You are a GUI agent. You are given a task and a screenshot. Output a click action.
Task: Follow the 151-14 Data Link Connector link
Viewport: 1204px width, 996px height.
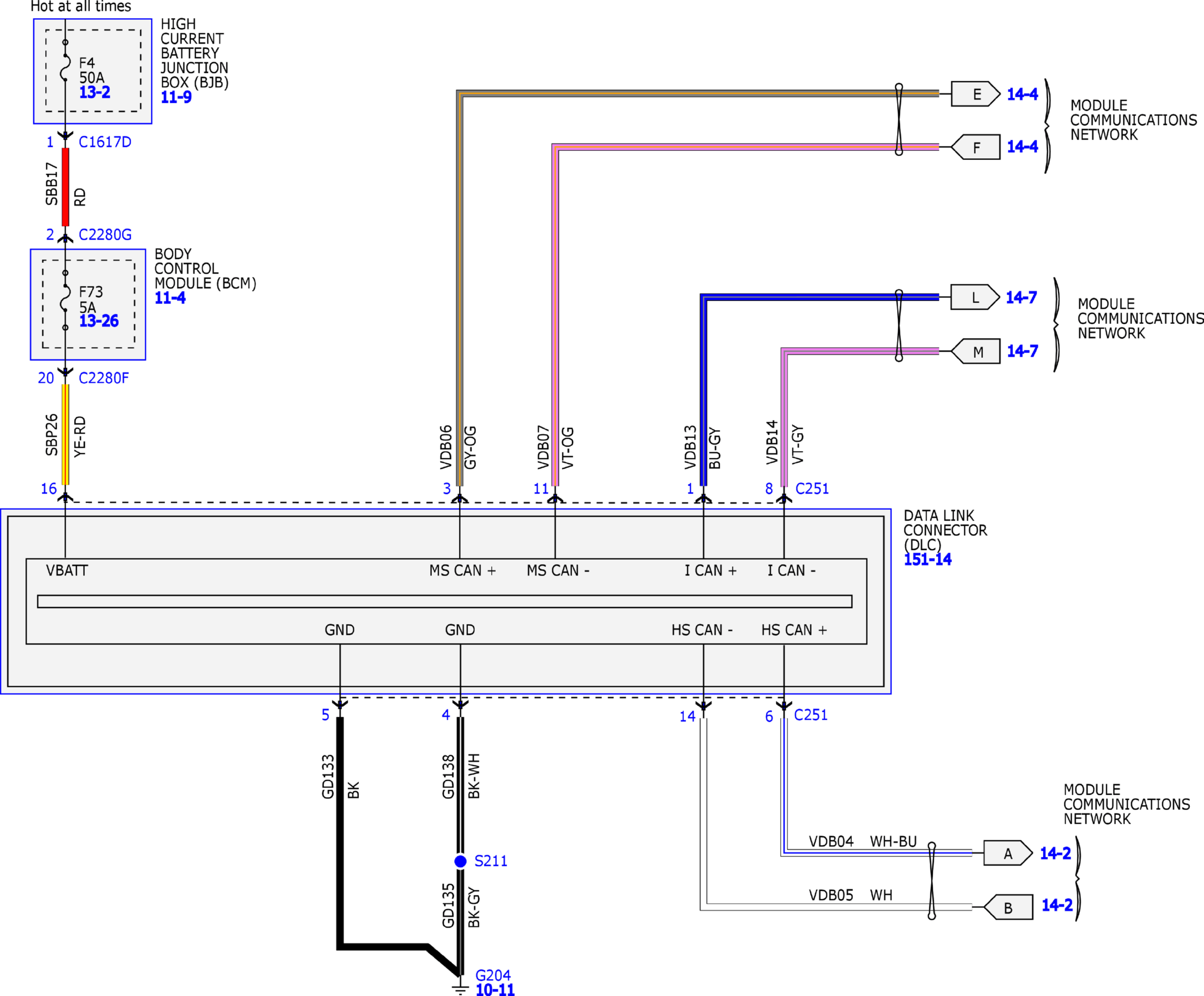tap(928, 560)
